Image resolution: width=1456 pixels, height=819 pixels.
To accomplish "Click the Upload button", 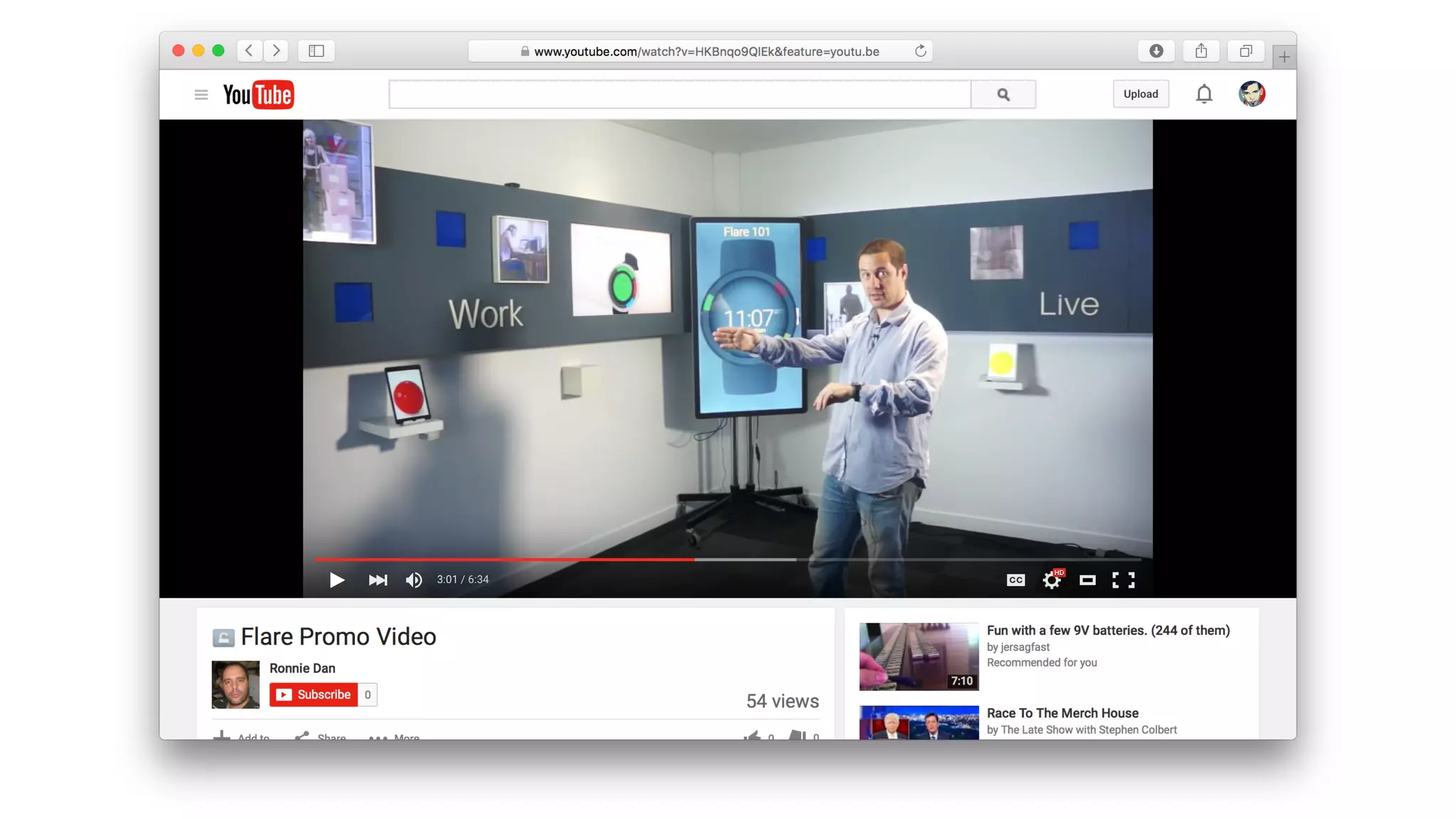I will (1140, 94).
